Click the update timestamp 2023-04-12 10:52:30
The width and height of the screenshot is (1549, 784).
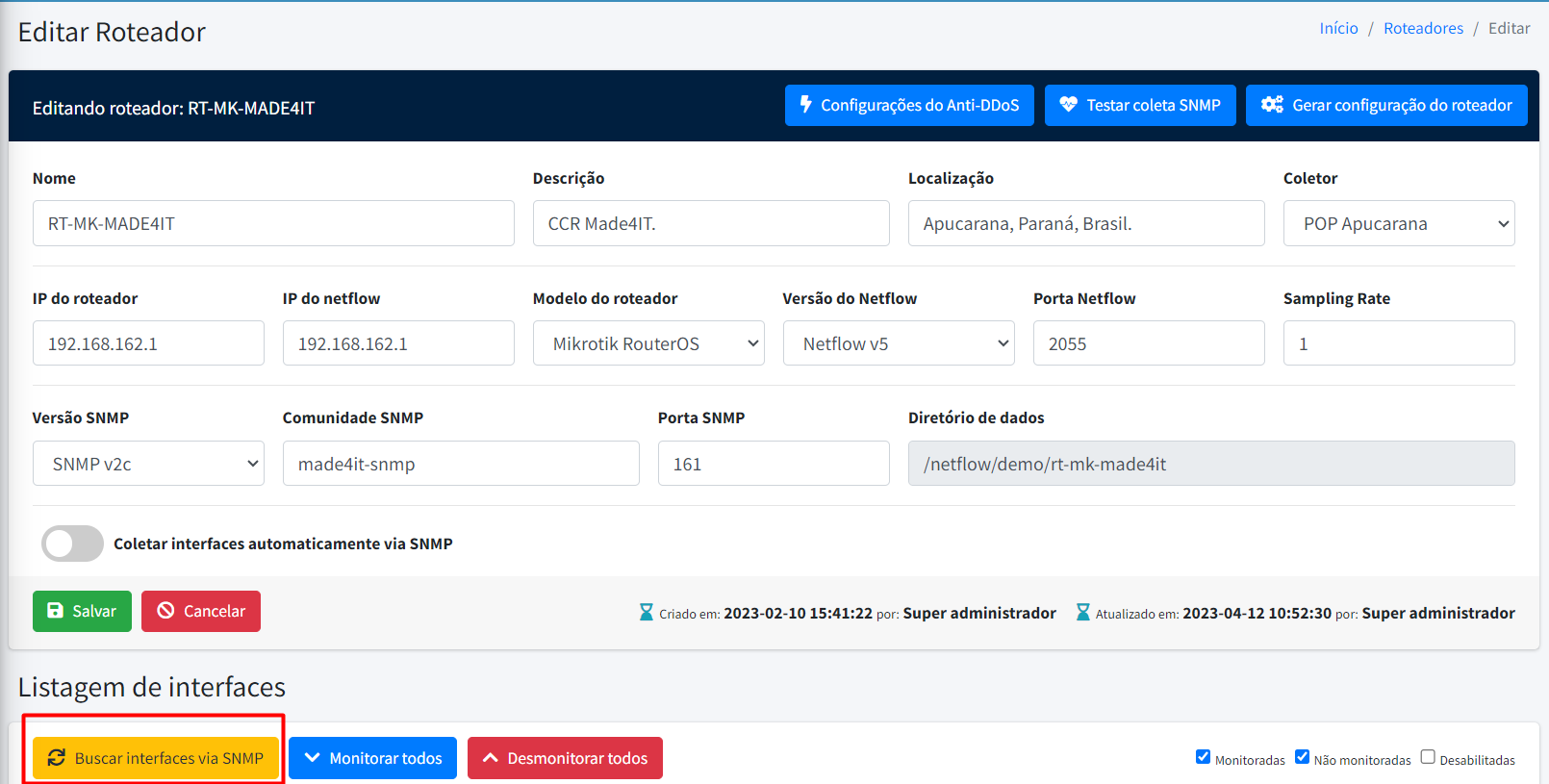(x=1257, y=613)
